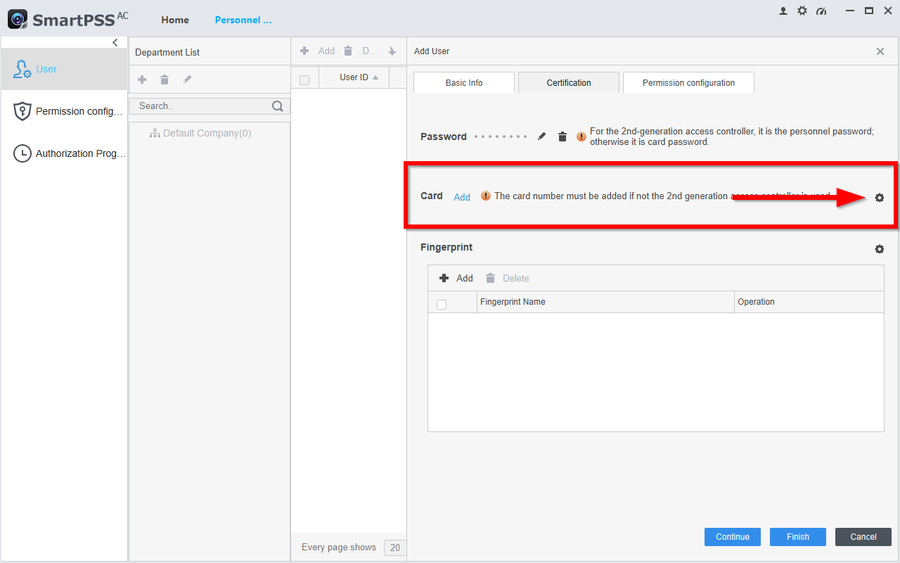Click the Continue button

[x=732, y=537]
